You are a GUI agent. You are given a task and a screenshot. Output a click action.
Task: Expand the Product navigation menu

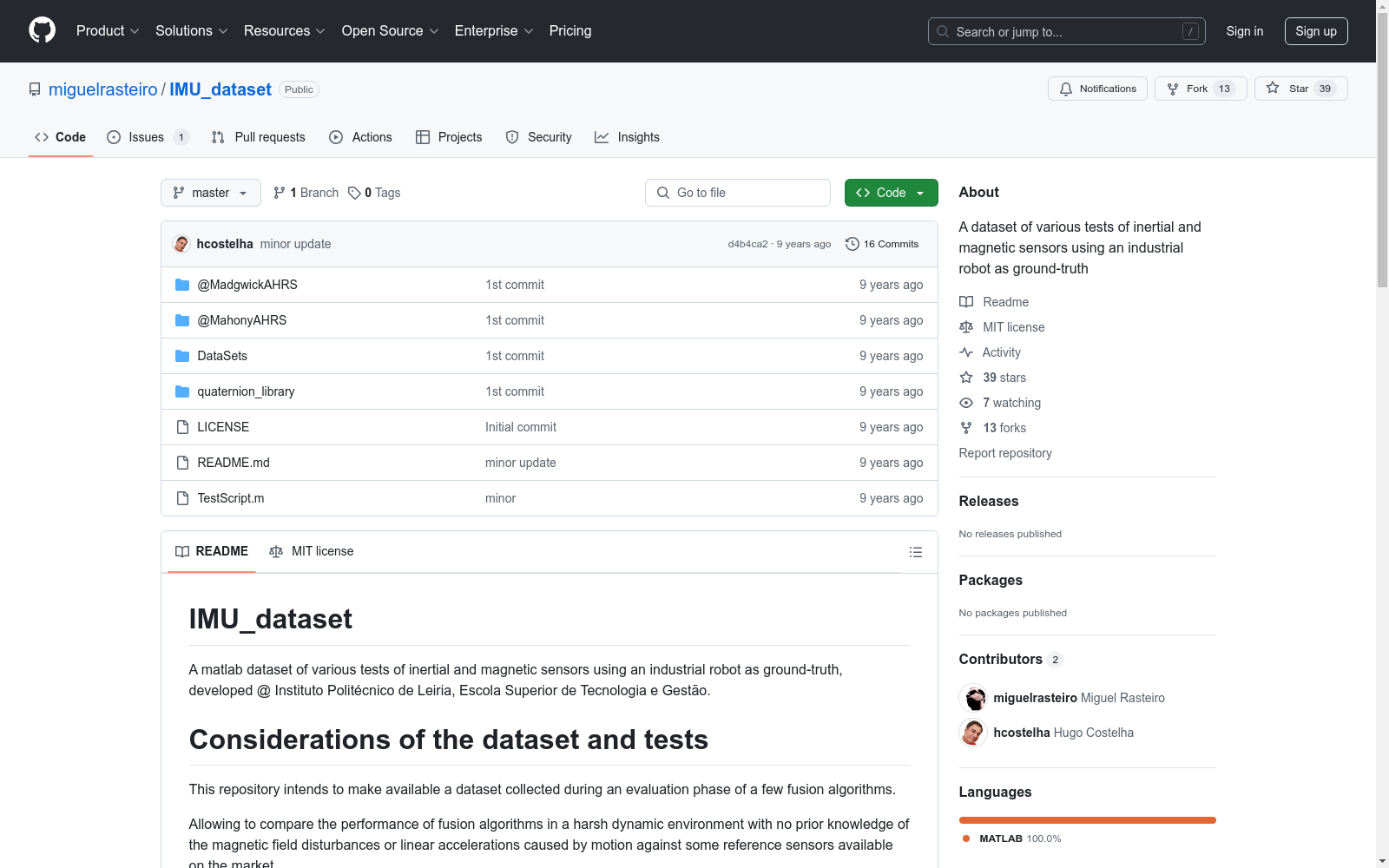click(x=108, y=30)
